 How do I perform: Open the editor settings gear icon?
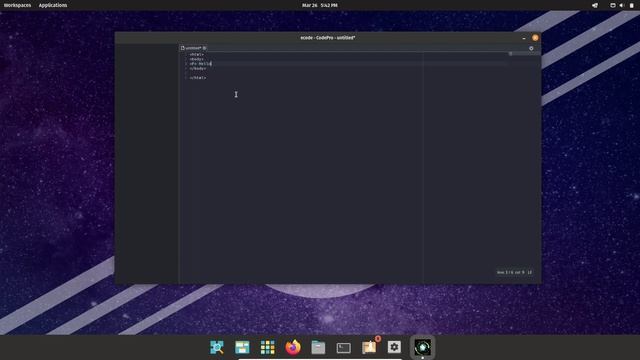coord(531,48)
